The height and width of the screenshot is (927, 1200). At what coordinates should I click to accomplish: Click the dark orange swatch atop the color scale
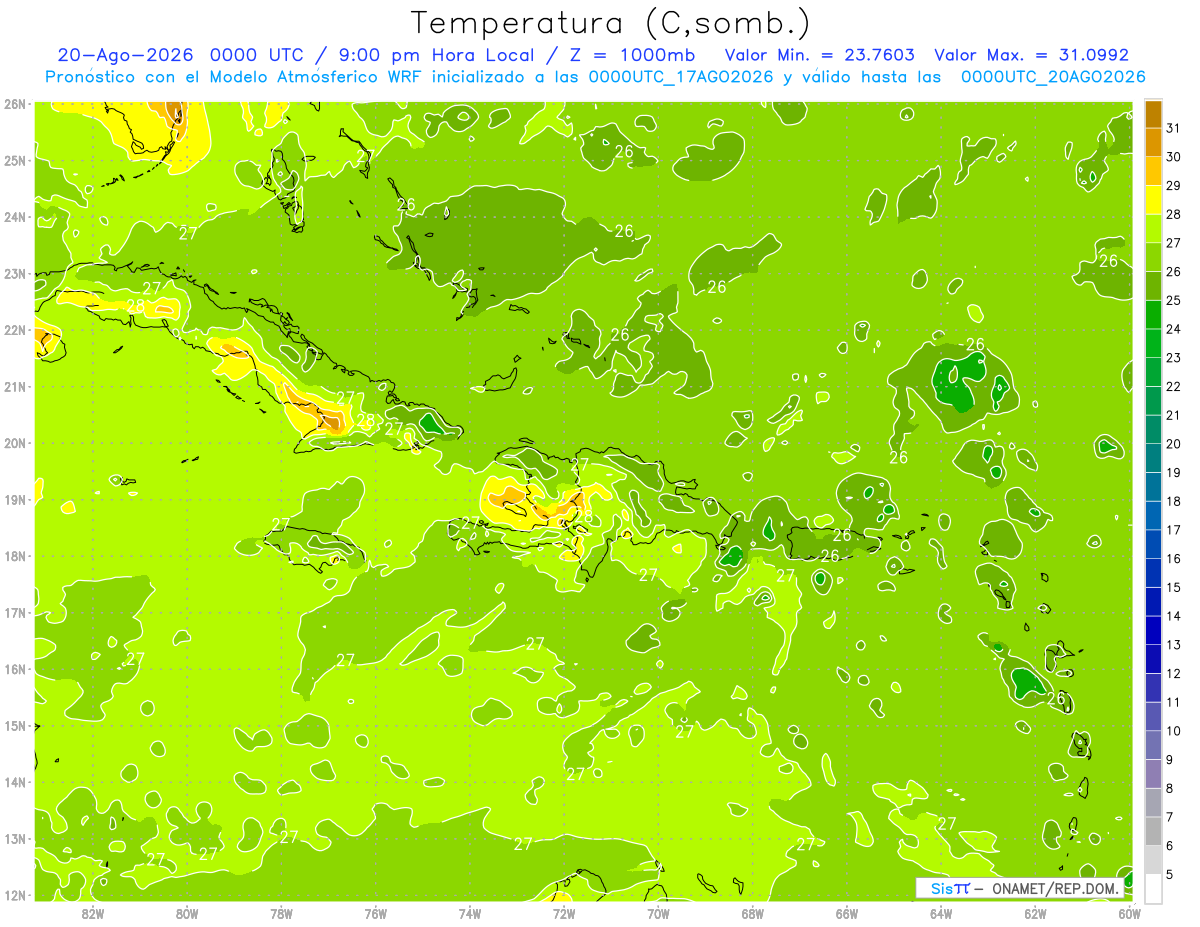coord(1153,114)
